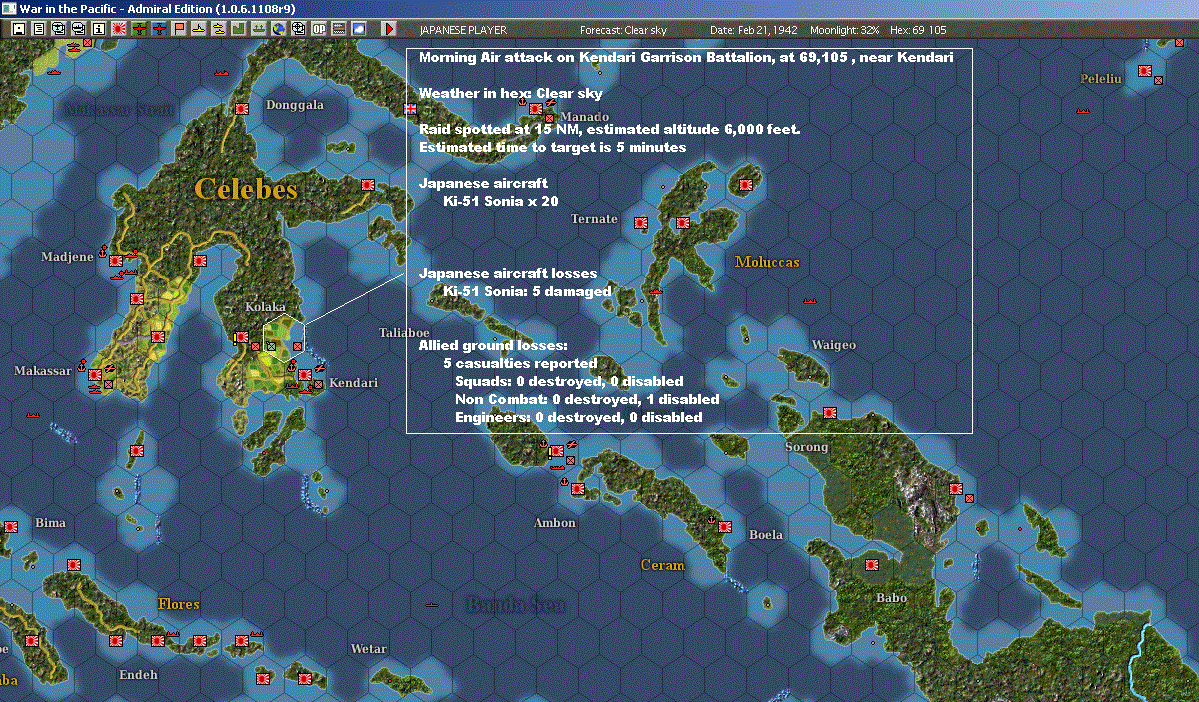The width and height of the screenshot is (1199, 702).
Task: Click 'Non Combat: 0 destroyed, 1 disabled' line
Action: (587, 399)
